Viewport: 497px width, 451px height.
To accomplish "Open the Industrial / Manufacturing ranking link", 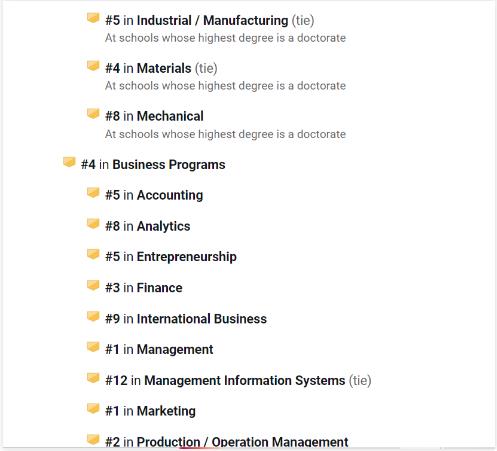I will tap(210, 20).
